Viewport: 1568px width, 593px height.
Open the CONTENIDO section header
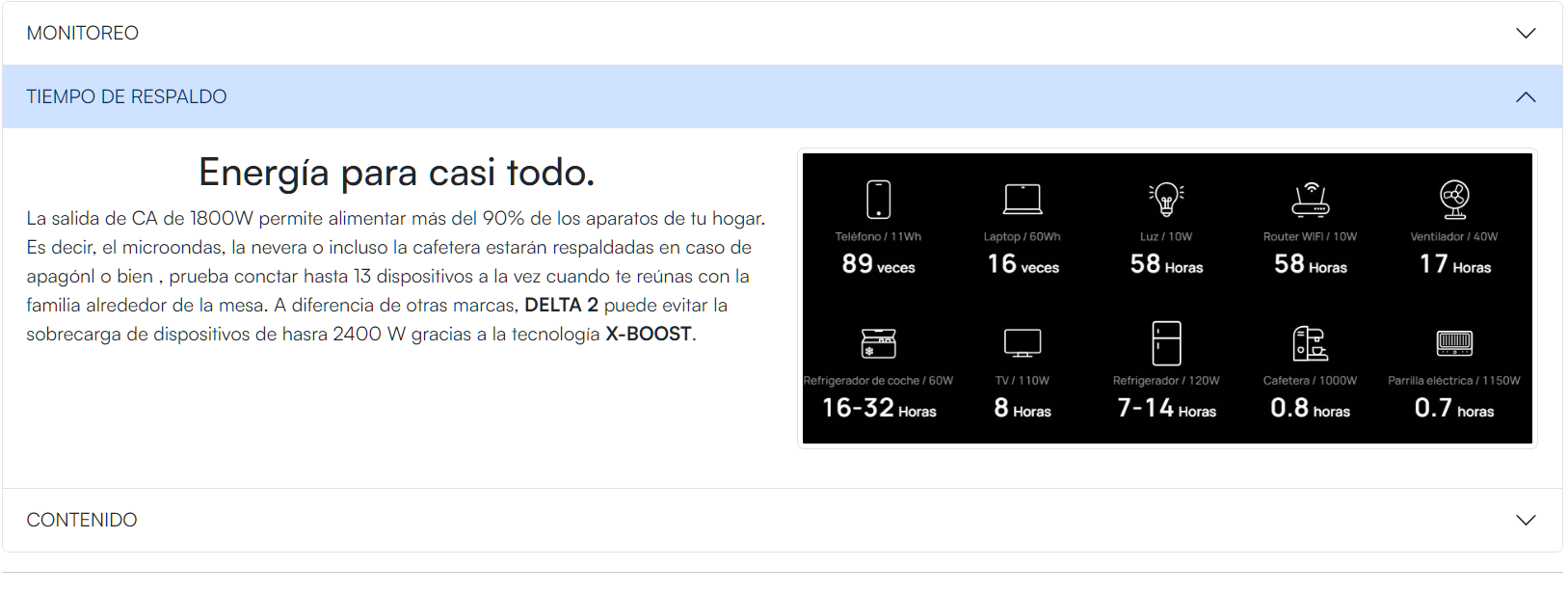point(783,520)
